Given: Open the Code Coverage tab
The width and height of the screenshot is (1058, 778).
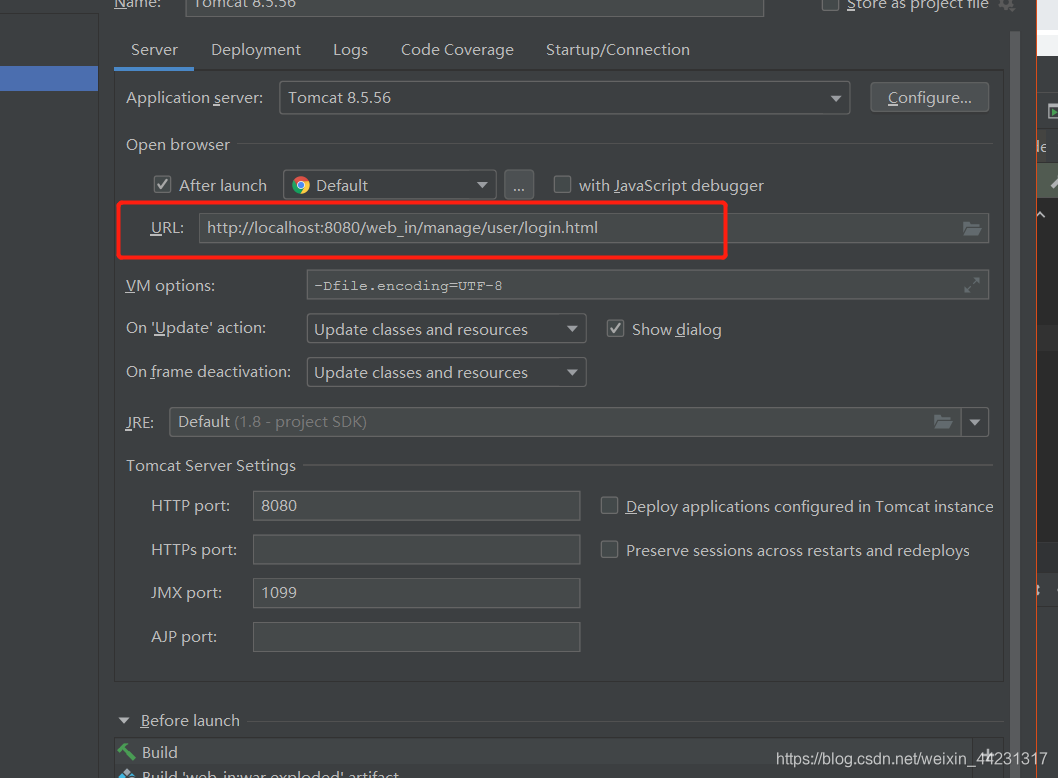Looking at the screenshot, I should [457, 50].
